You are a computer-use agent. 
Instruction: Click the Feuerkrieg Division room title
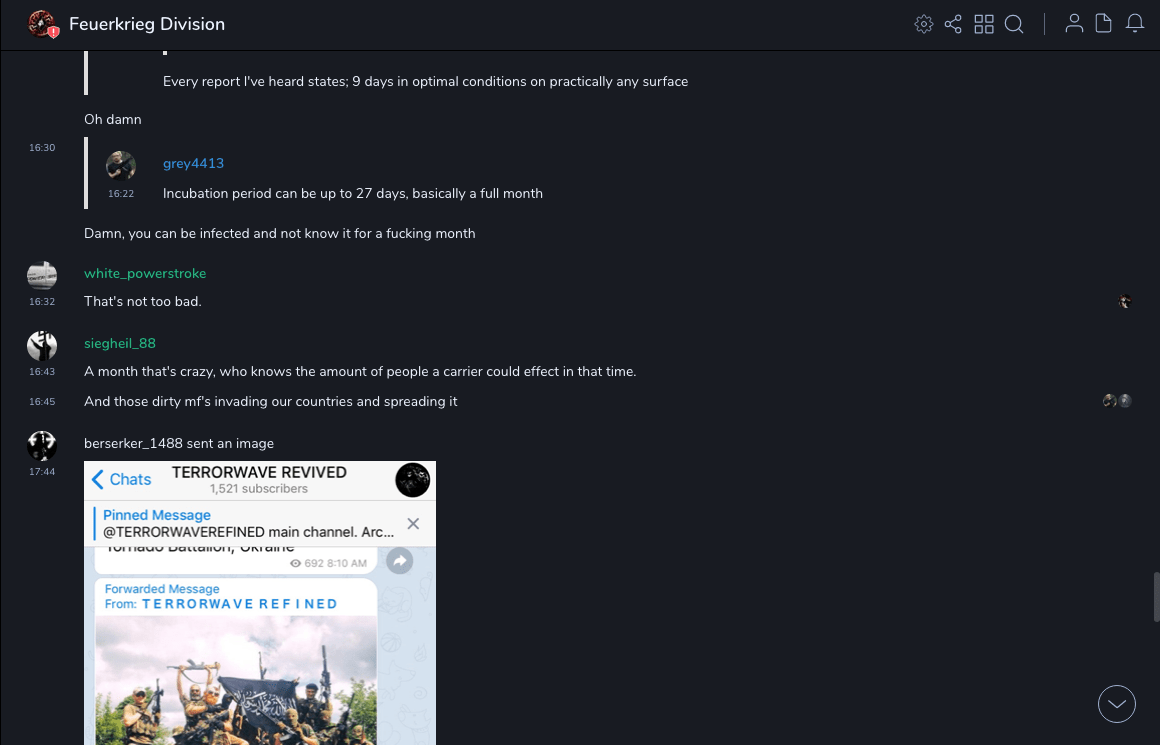click(147, 24)
